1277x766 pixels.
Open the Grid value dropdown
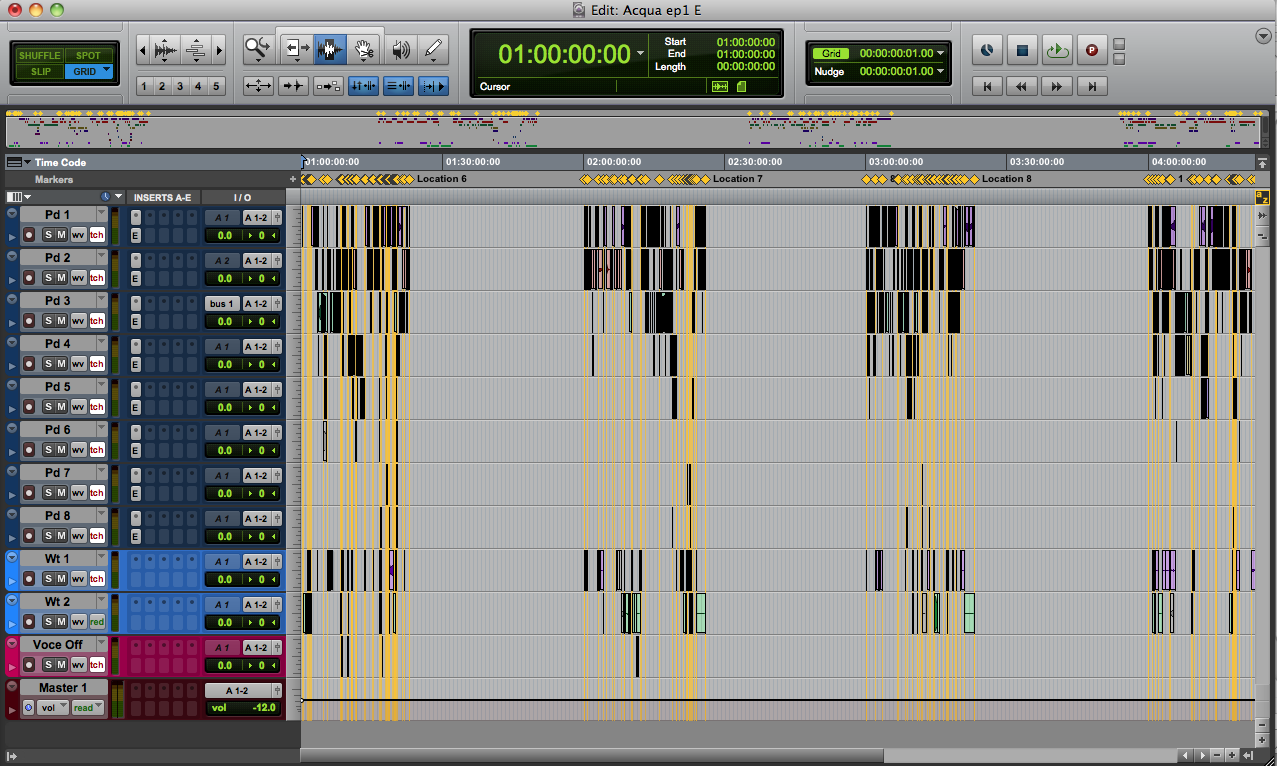[940, 53]
